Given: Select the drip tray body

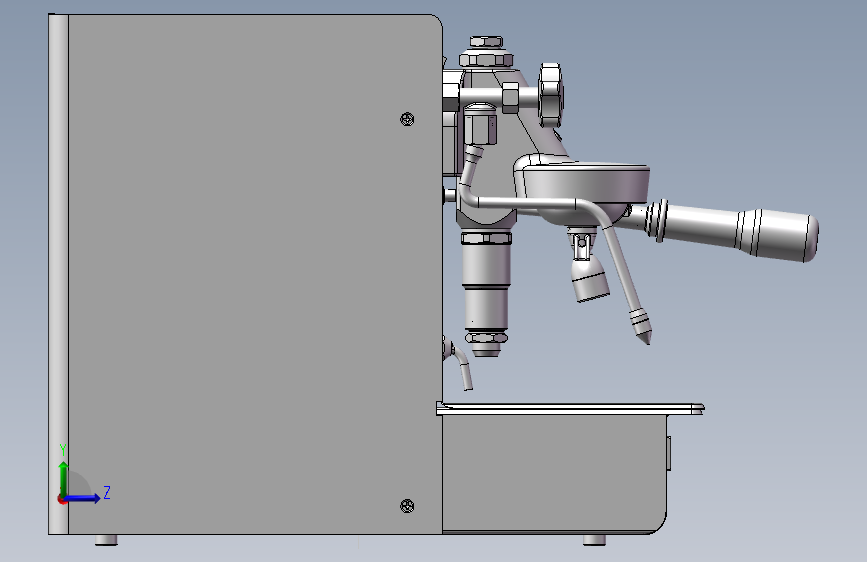Looking at the screenshot, I should [x=555, y=474].
